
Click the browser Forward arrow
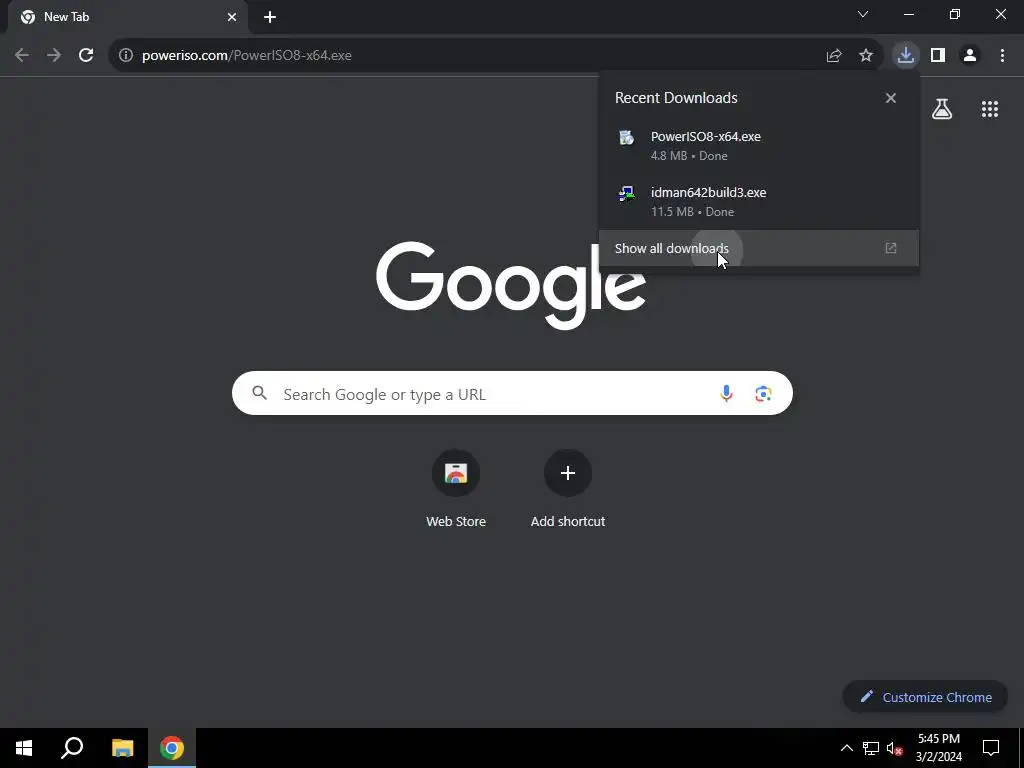[54, 56]
